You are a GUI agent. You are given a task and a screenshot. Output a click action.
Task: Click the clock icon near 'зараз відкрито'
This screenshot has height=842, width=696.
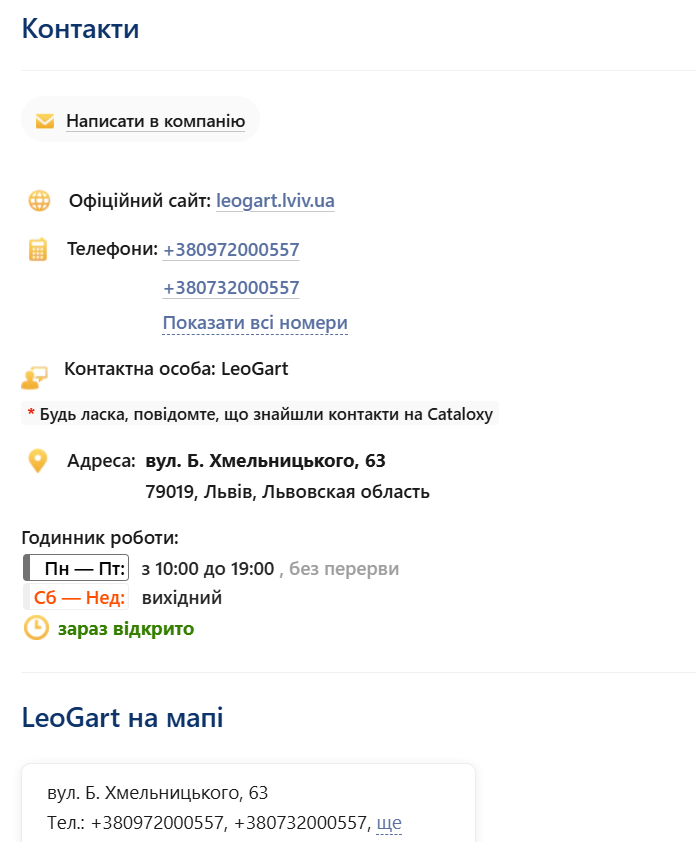[36, 628]
